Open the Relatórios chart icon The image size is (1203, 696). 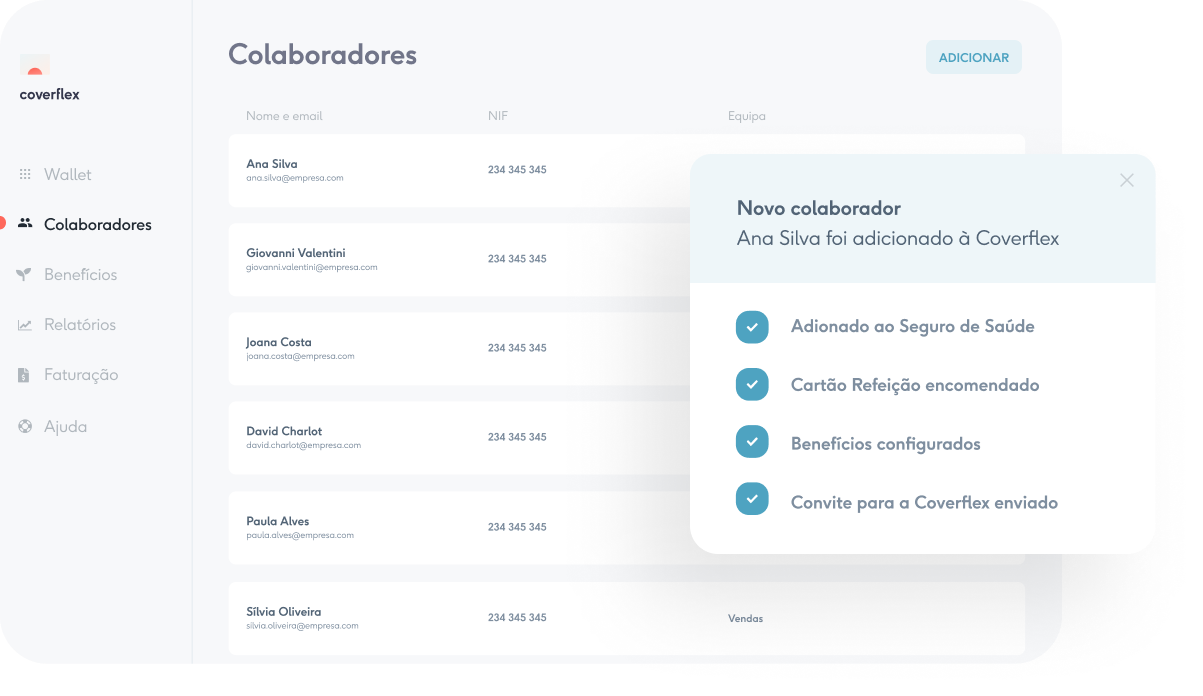point(25,325)
